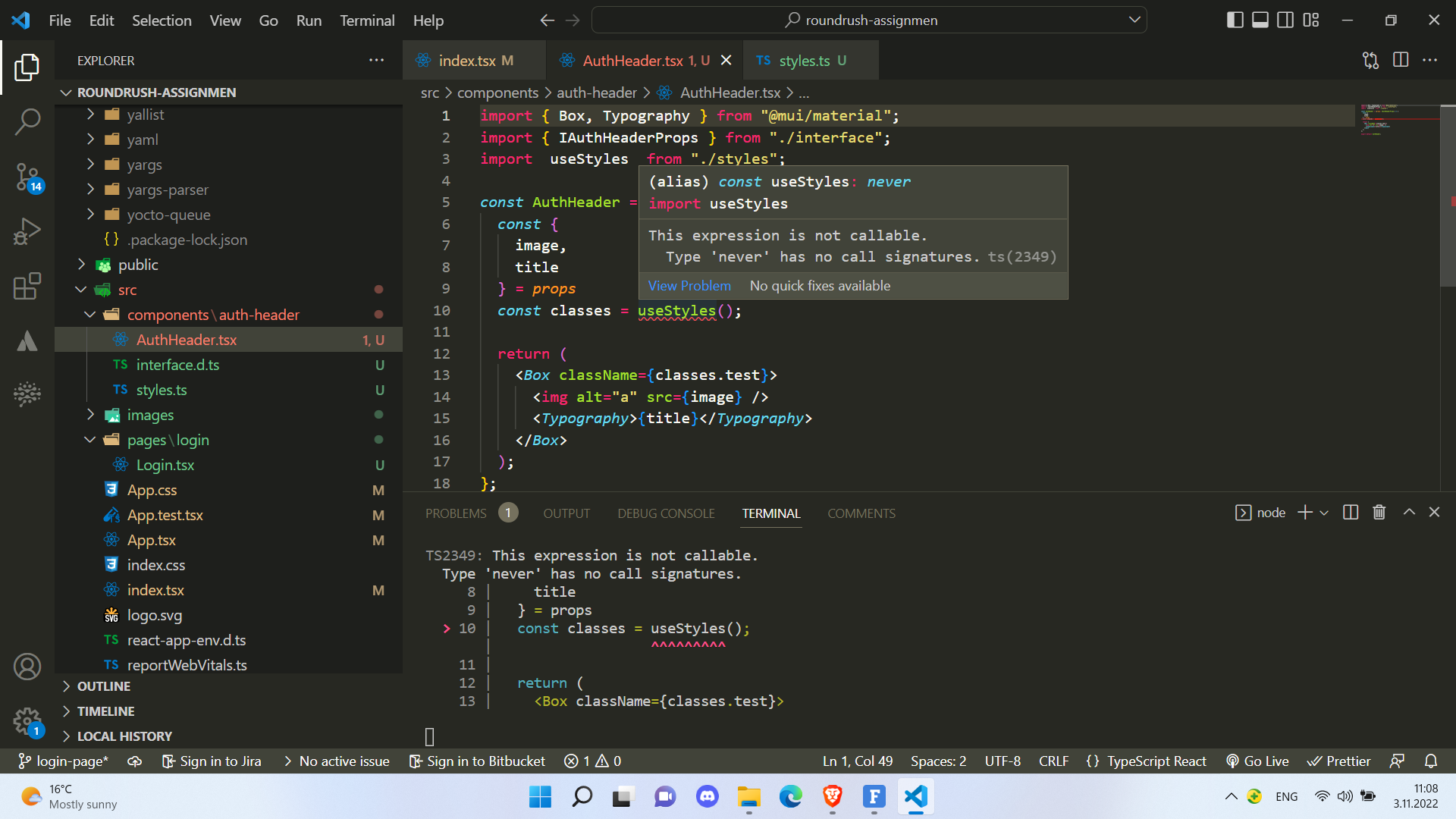Go back in navigation history
Screen dimensions: 1456x819
[x=547, y=20]
